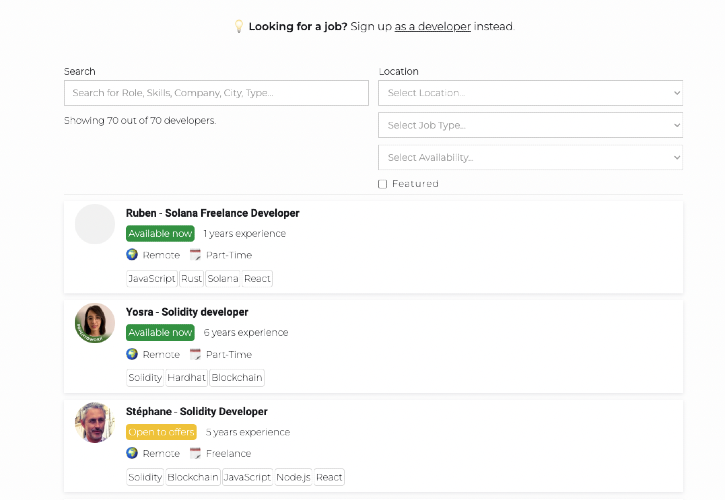Follow the 'as a developer' sign-up link

pos(432,27)
